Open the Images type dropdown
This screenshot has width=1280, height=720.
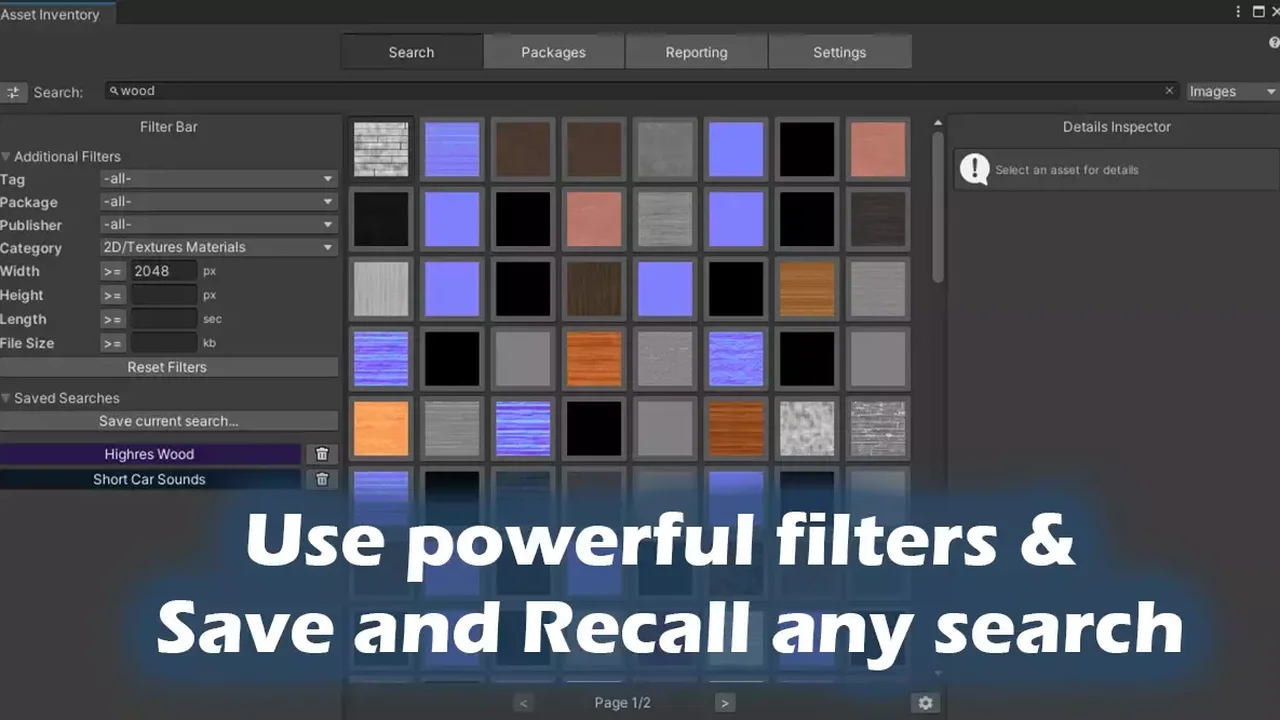pyautogui.click(x=1232, y=91)
